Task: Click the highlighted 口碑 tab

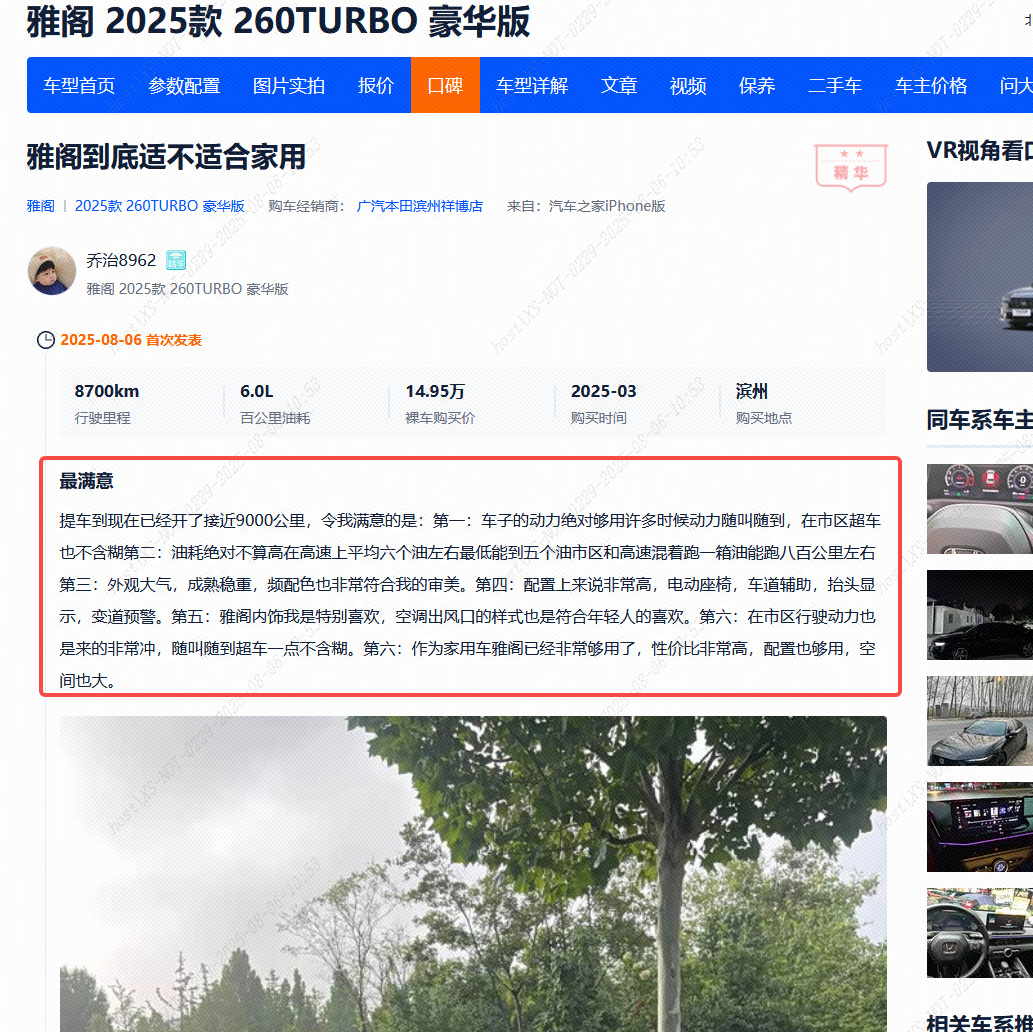Action: (445, 85)
